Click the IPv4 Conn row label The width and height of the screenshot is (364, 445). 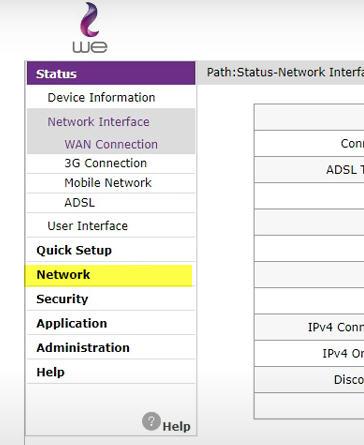pos(336,327)
